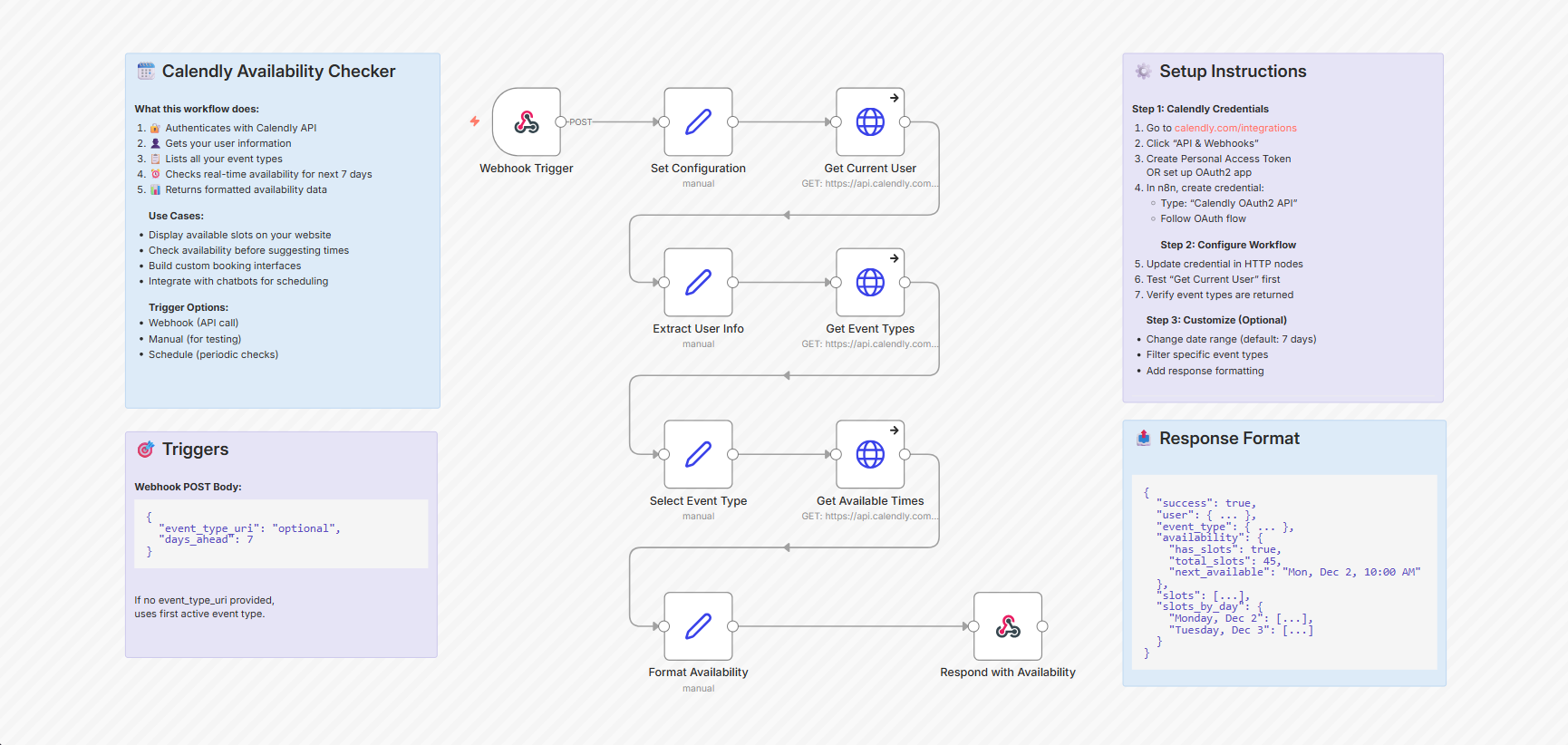Open the Format Availability node
1568x745 pixels.
tap(698, 626)
